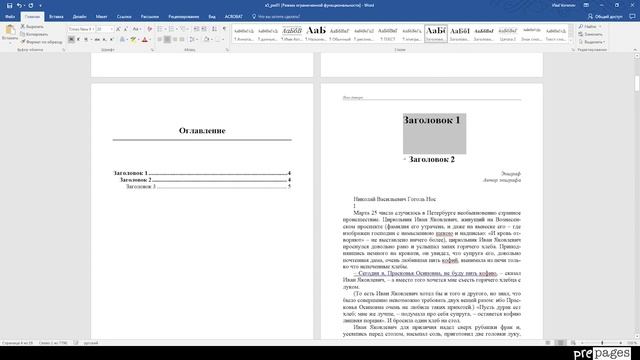Click the Заголовок 1 table of contents entry
This screenshot has width=640, height=360.
click(202, 173)
